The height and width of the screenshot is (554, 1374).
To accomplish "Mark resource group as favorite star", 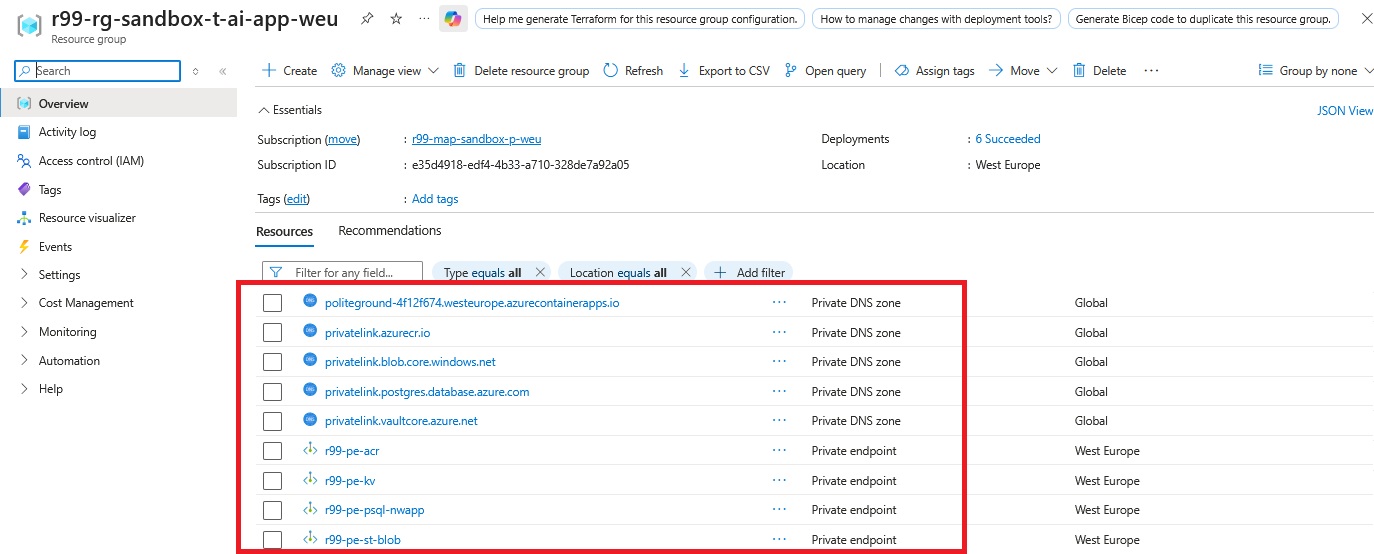I will pyautogui.click(x=396, y=19).
